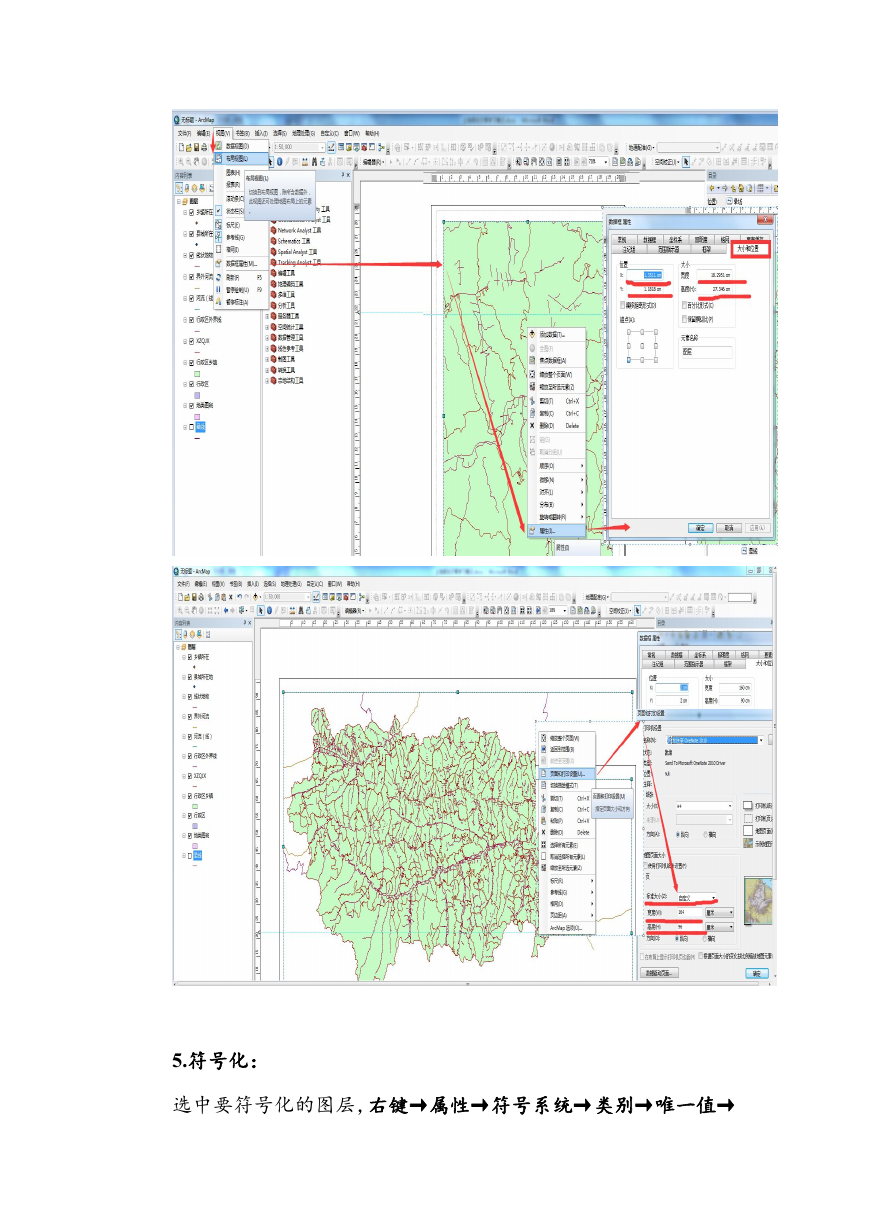Click 刷新 F5 icon in View menu
The height and width of the screenshot is (1228, 869).
[219, 277]
